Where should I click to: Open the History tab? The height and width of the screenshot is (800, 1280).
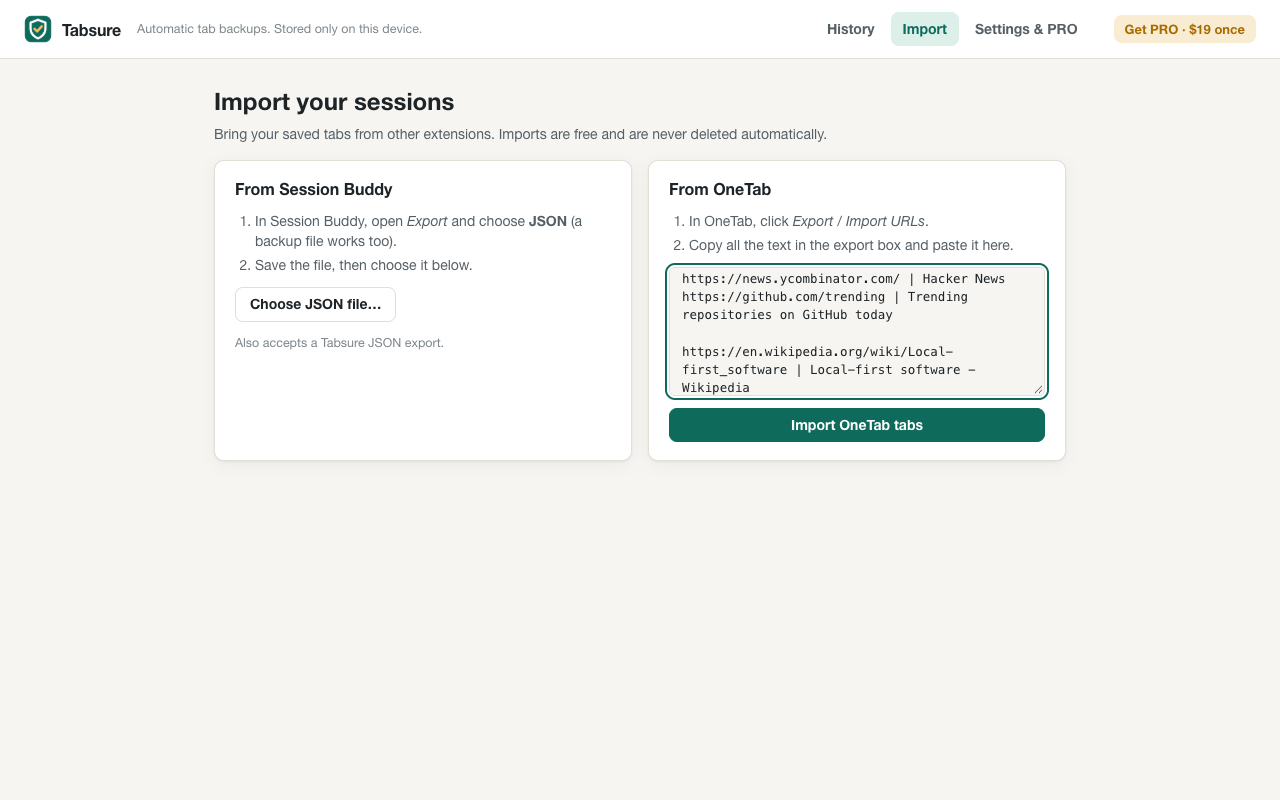tap(851, 29)
